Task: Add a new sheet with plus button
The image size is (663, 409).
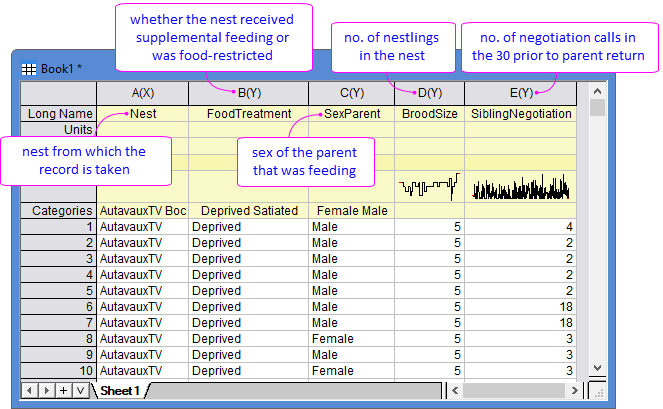Action: click(63, 390)
